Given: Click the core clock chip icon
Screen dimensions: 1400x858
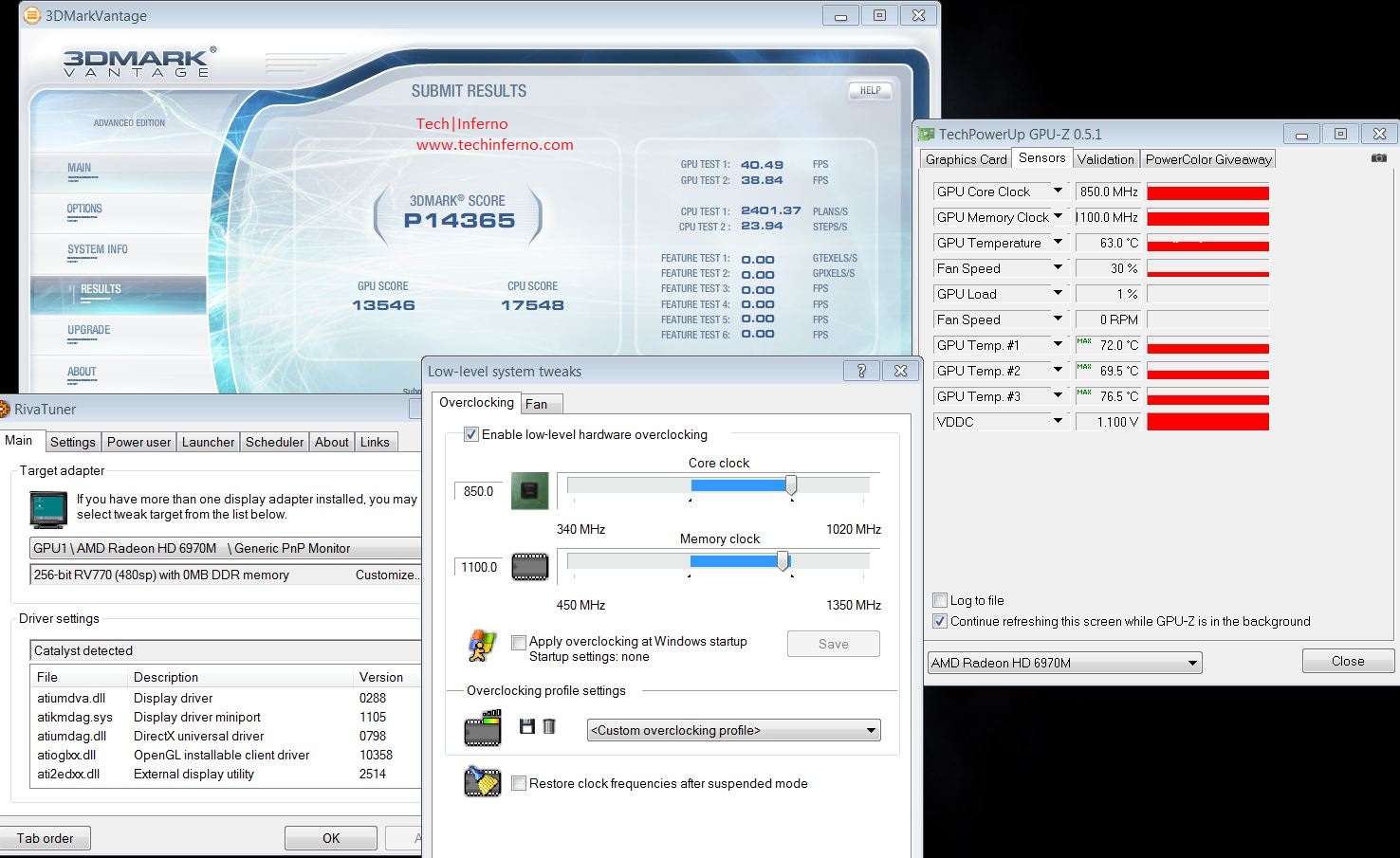Looking at the screenshot, I should [x=529, y=491].
